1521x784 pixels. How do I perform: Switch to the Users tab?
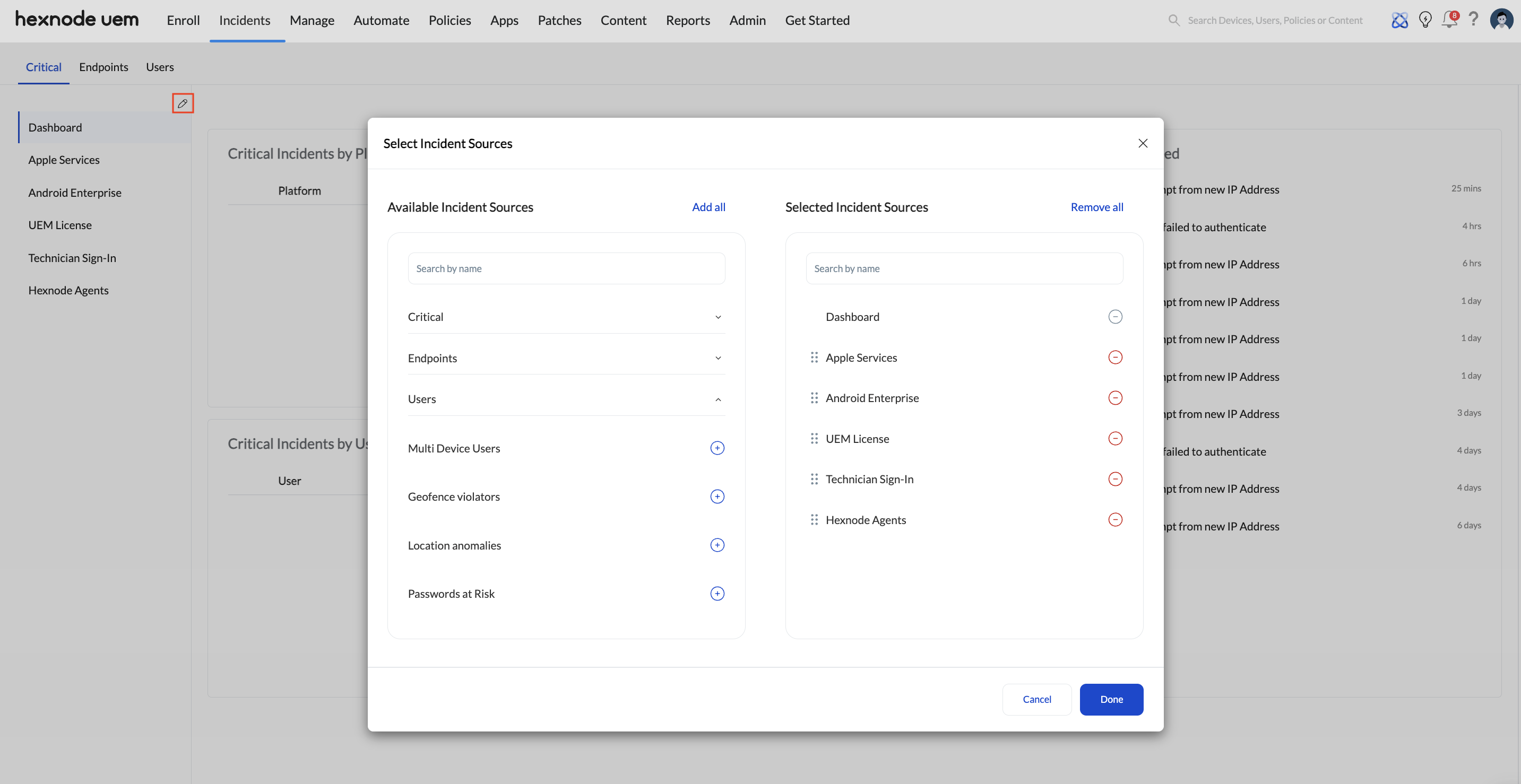[159, 67]
